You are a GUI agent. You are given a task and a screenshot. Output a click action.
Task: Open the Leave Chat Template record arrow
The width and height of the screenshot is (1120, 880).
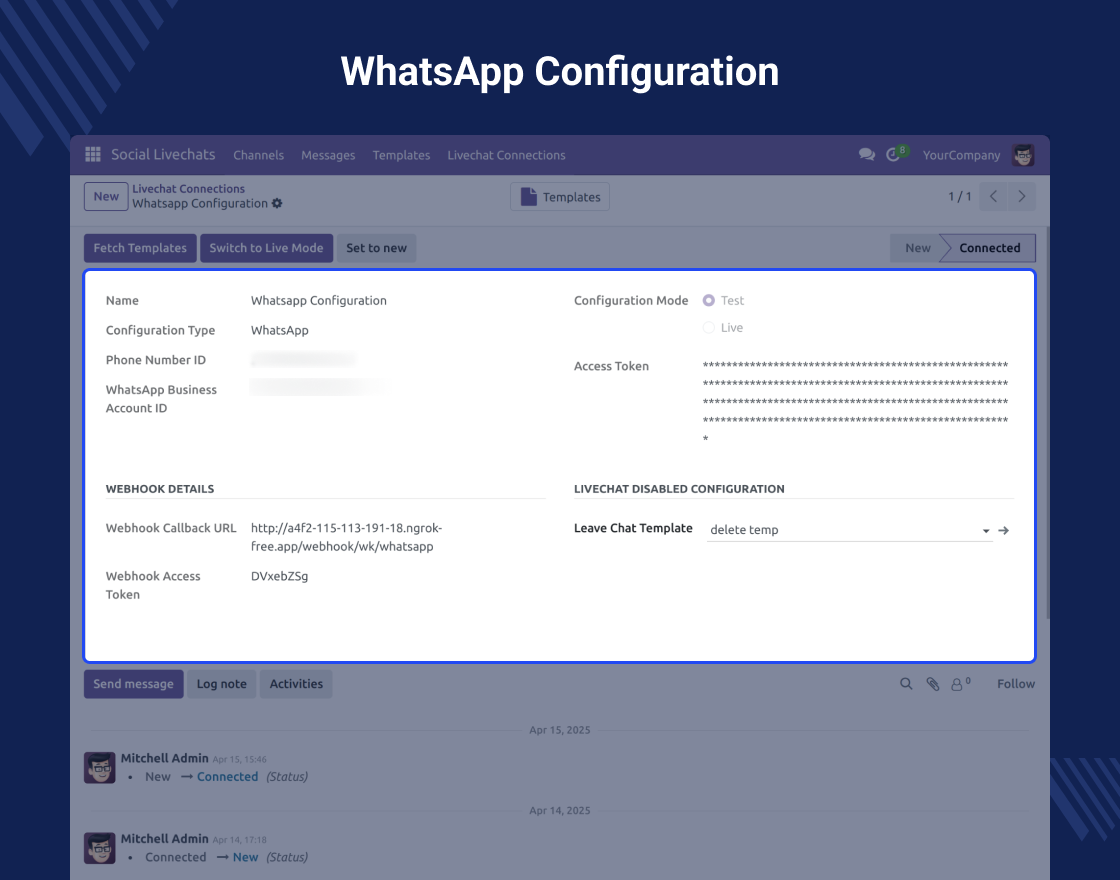[x=1004, y=530]
